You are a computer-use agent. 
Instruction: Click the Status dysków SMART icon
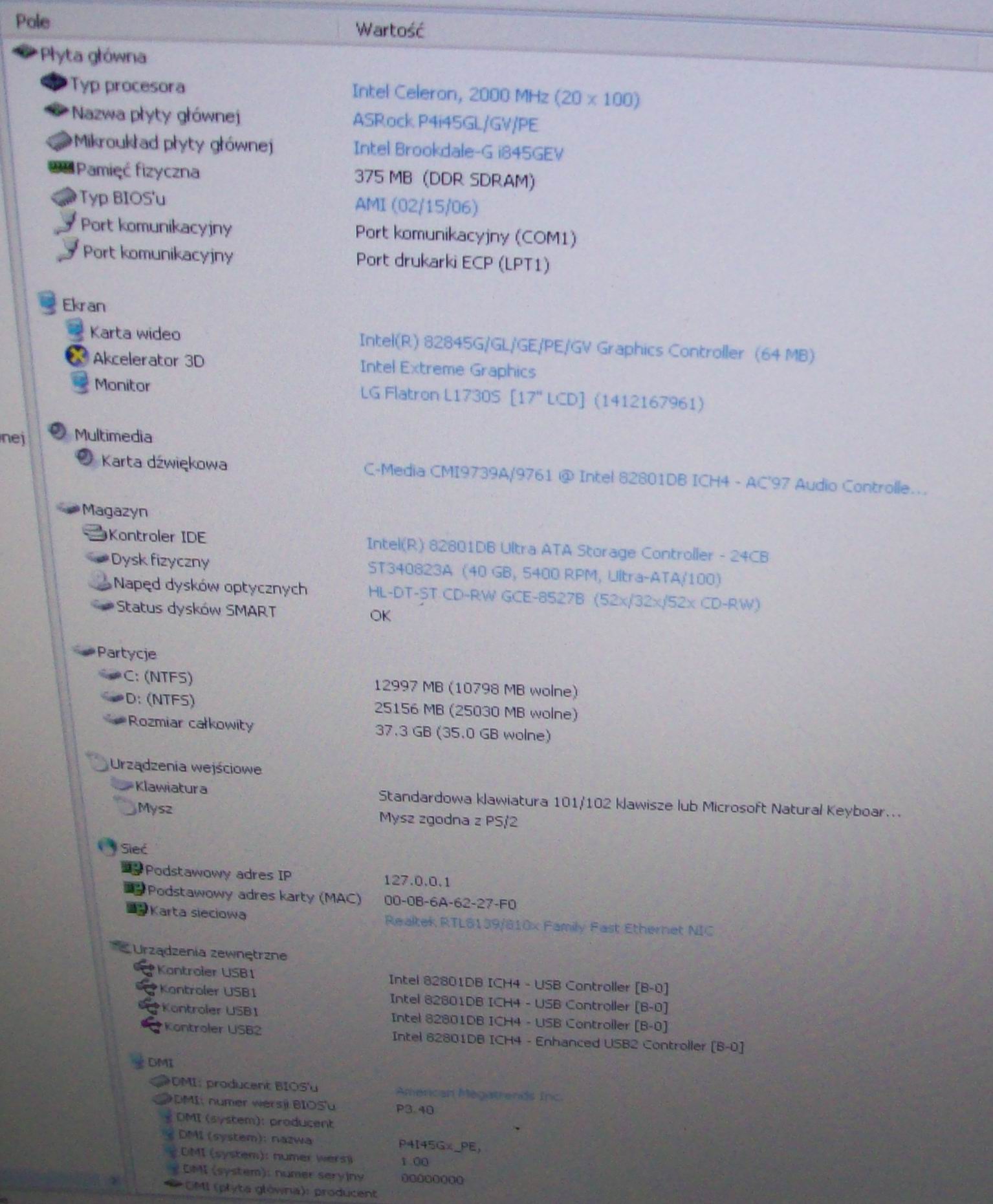point(103,606)
